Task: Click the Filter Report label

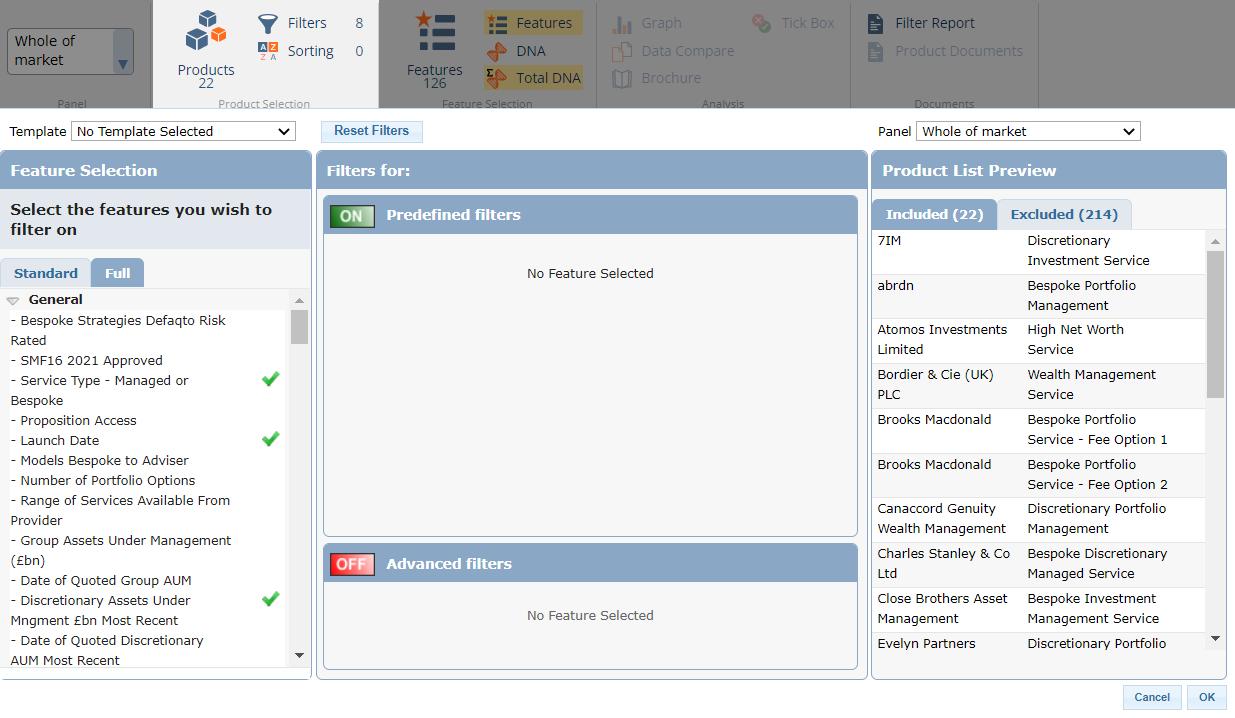Action: (x=935, y=23)
